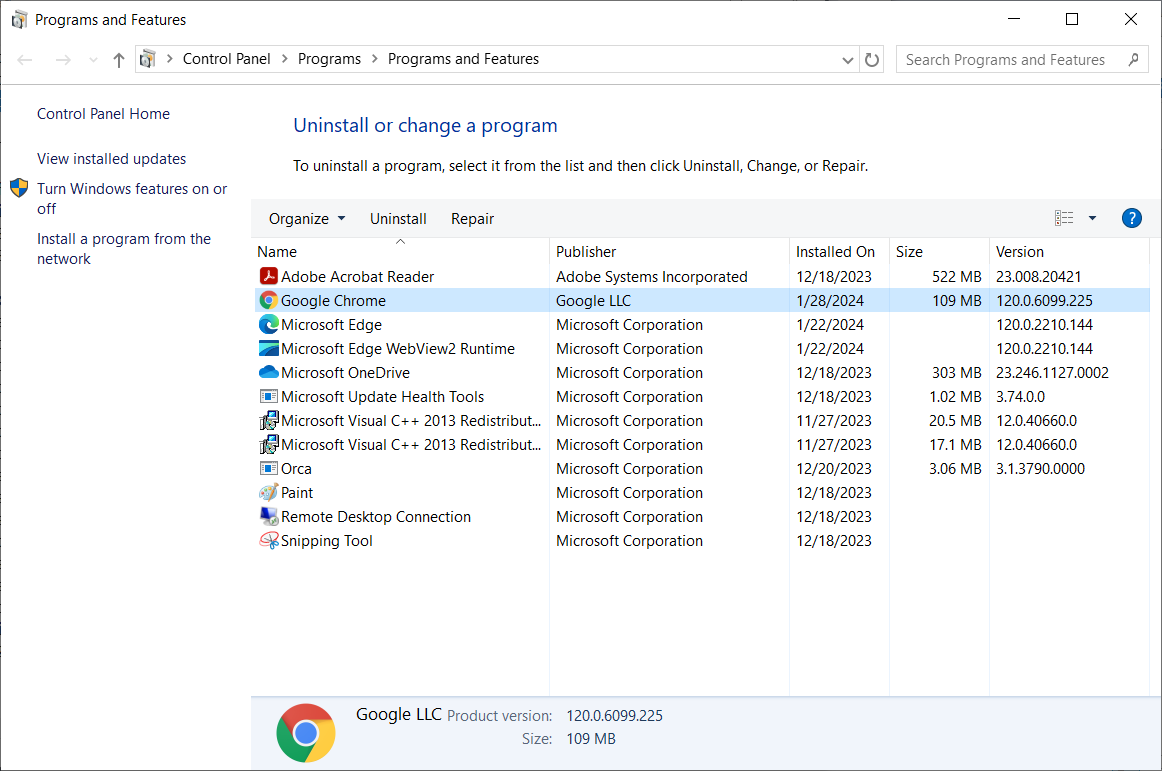The height and width of the screenshot is (771, 1162).
Task: Select Visual C++ 2013 entry sized 17.1 MB
Action: (701, 445)
